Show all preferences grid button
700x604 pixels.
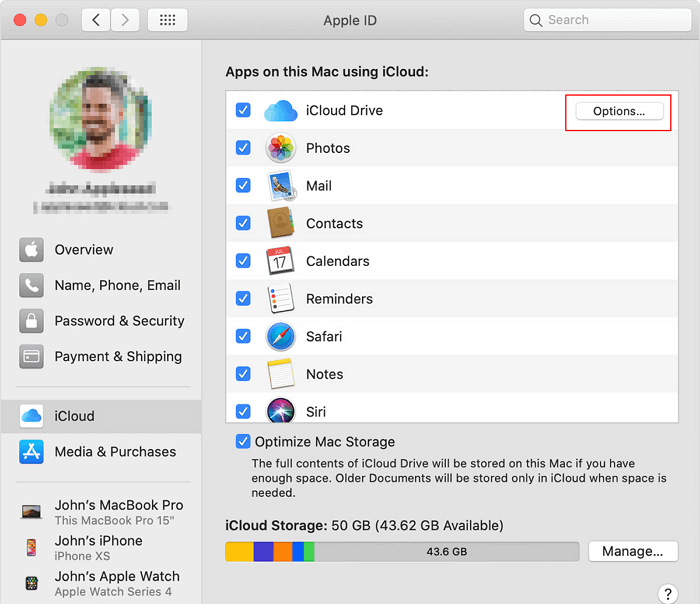(x=167, y=20)
